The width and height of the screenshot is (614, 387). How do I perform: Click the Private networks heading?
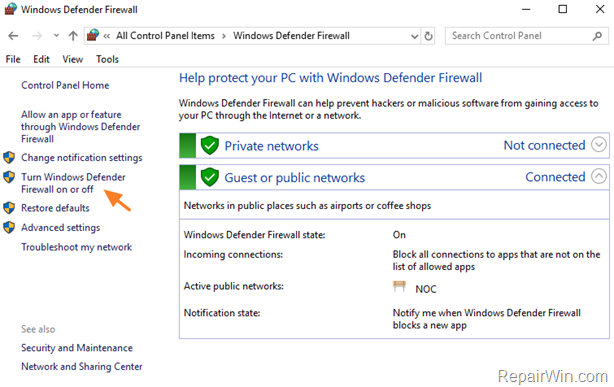pyautogui.click(x=271, y=146)
